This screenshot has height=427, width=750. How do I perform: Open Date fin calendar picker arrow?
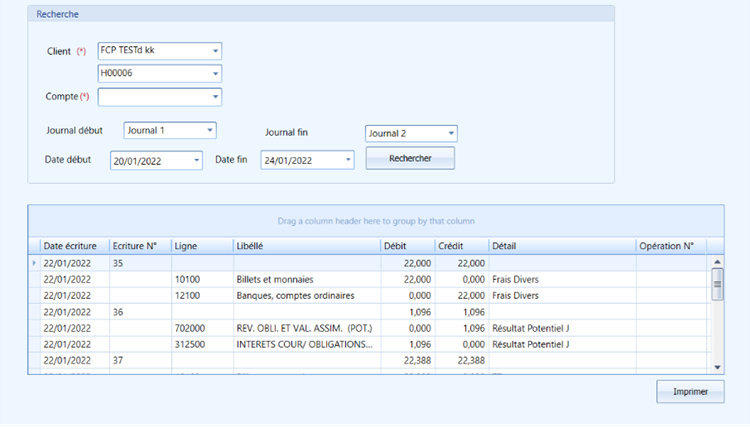coord(348,160)
